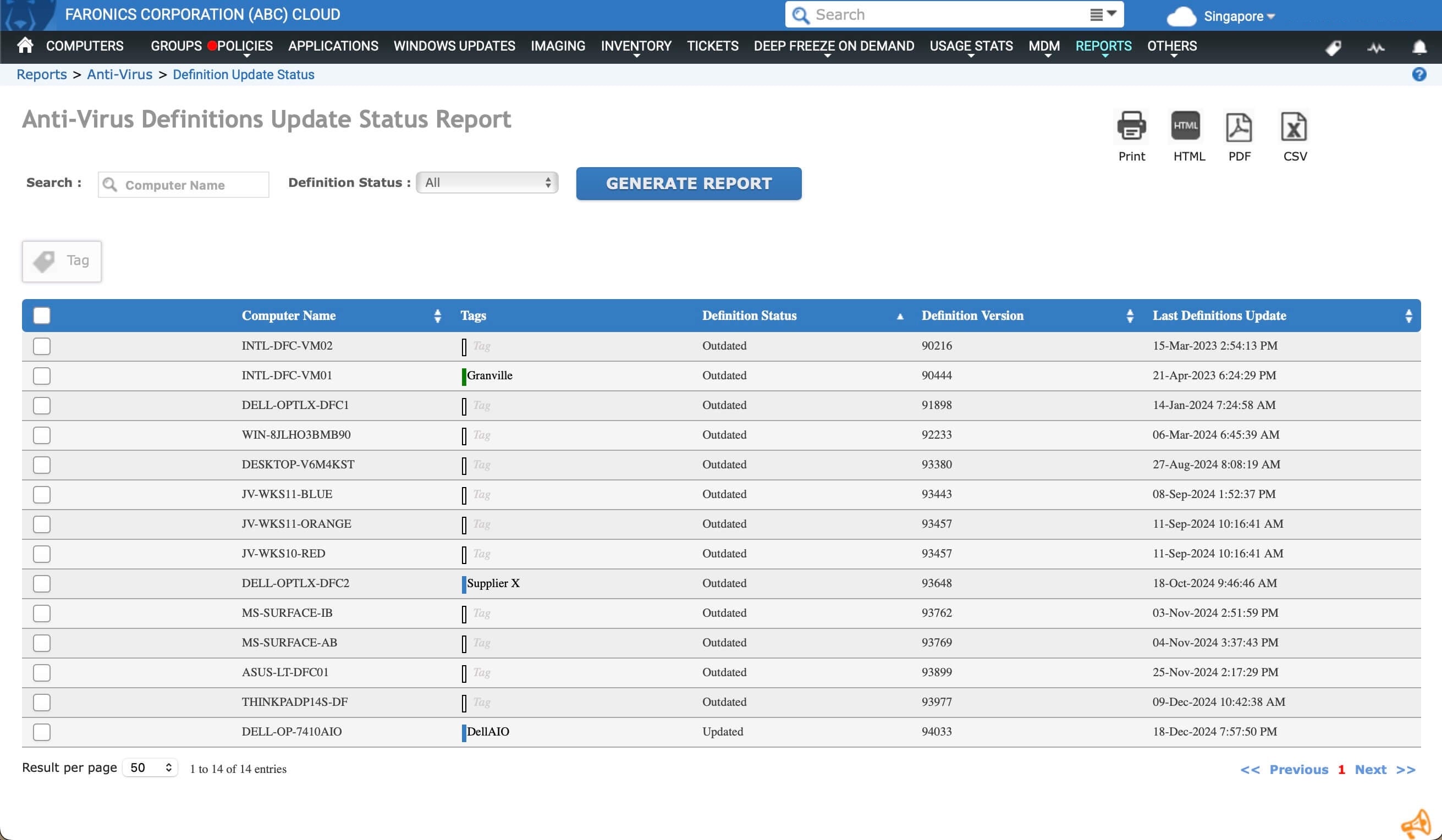
Task: Select checkbox for DELL-OPTLX-DFC2
Action: pyautogui.click(x=42, y=583)
